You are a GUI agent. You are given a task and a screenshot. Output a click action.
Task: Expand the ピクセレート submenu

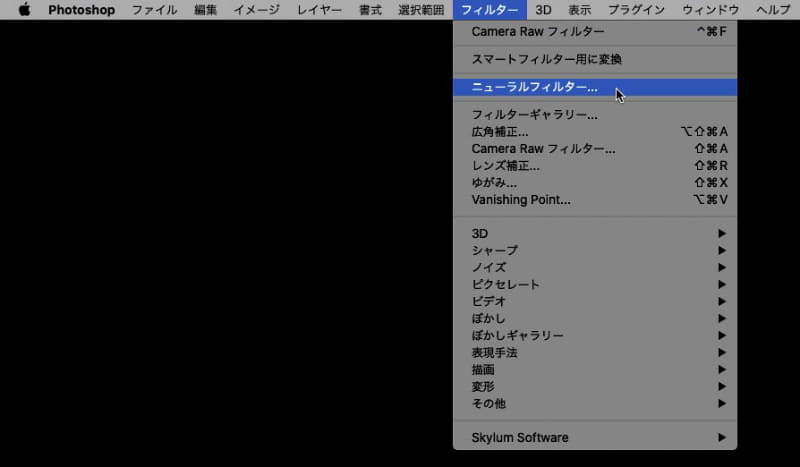click(595, 285)
